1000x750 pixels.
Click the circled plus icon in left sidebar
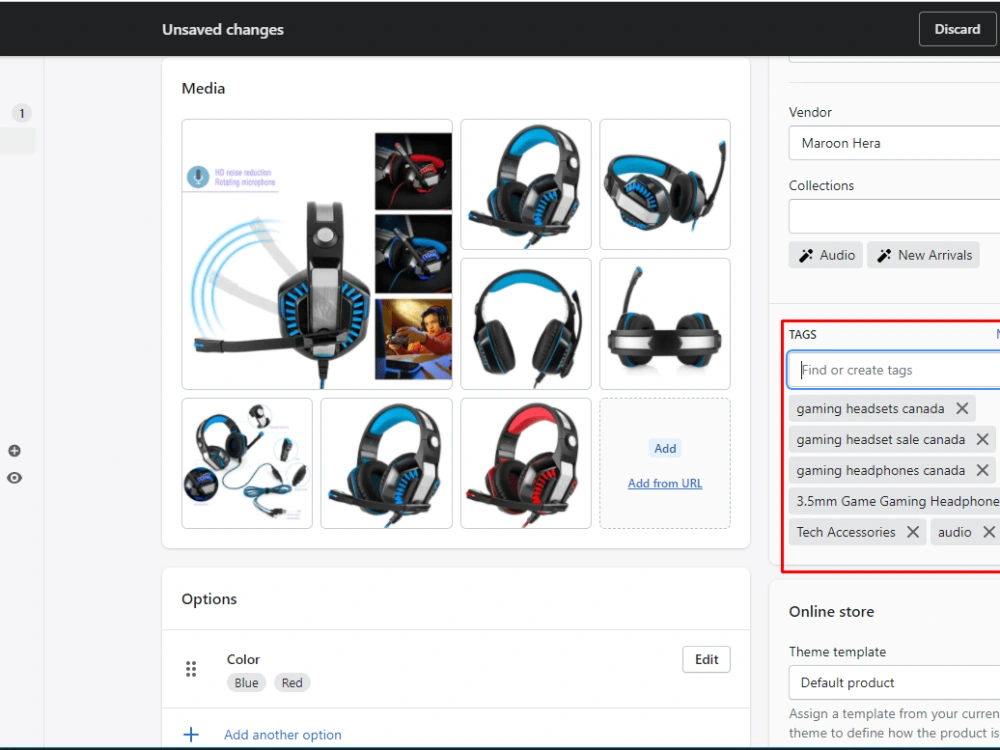14,451
